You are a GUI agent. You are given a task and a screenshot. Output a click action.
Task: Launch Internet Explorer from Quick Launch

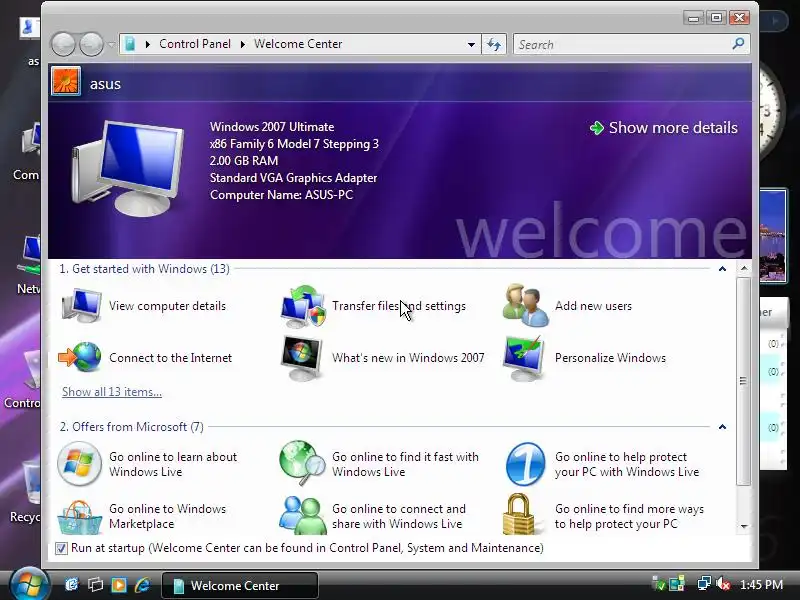[x=142, y=585]
